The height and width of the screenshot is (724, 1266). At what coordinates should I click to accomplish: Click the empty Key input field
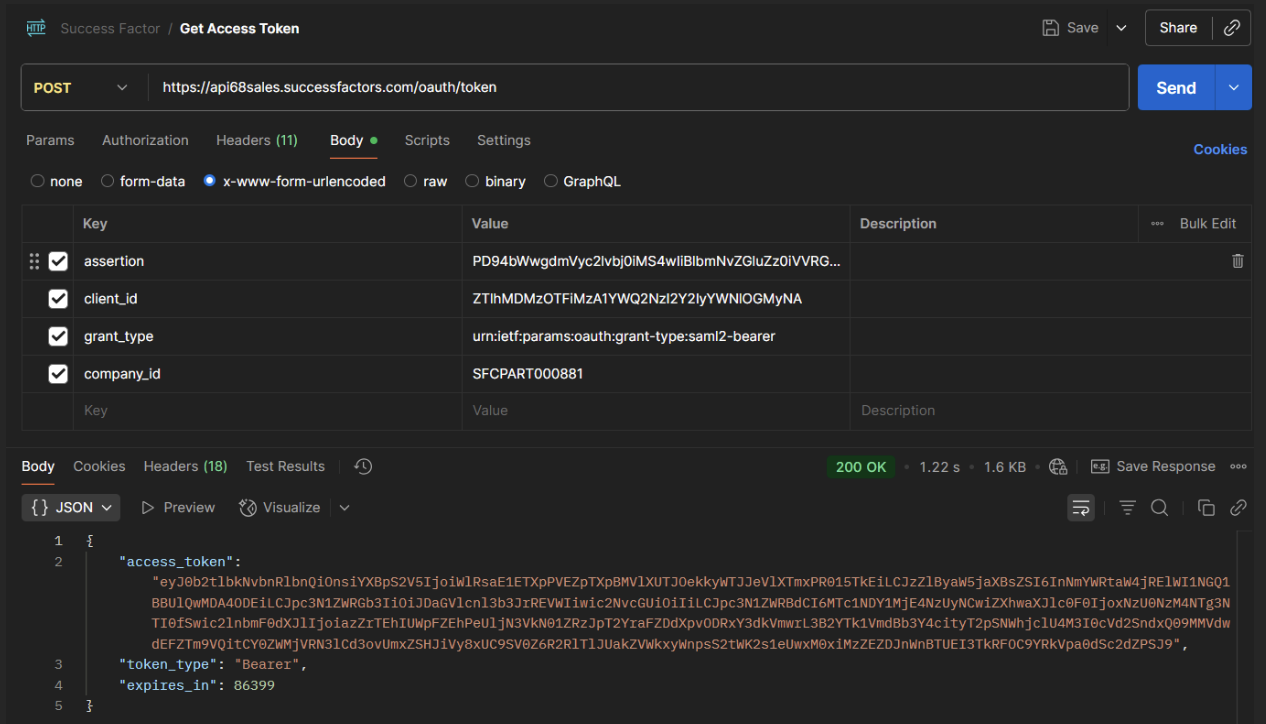click(x=268, y=411)
